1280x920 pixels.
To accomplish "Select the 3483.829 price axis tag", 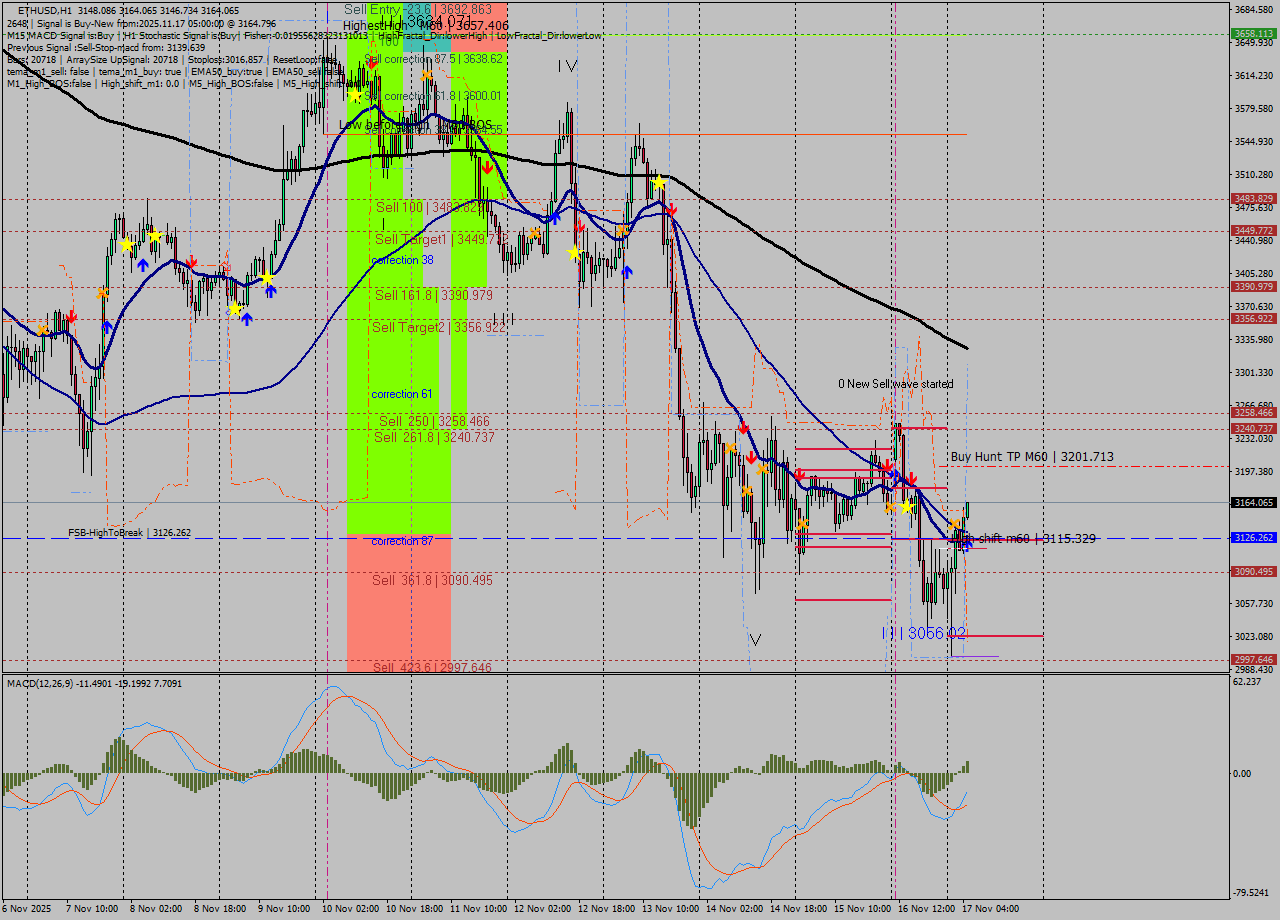I will (1253, 199).
